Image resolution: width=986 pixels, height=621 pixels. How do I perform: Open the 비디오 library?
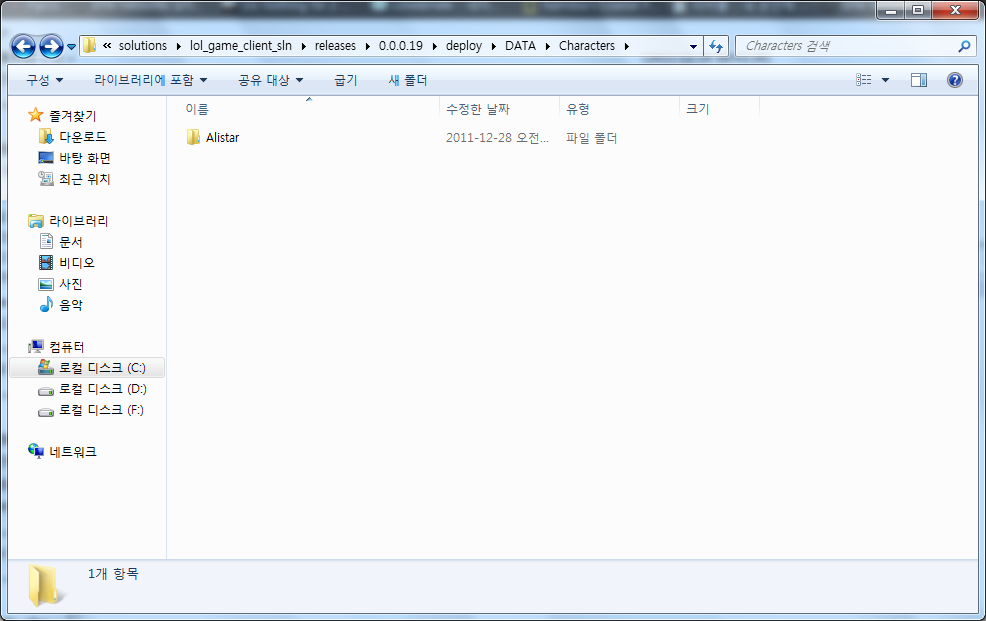tap(77, 263)
